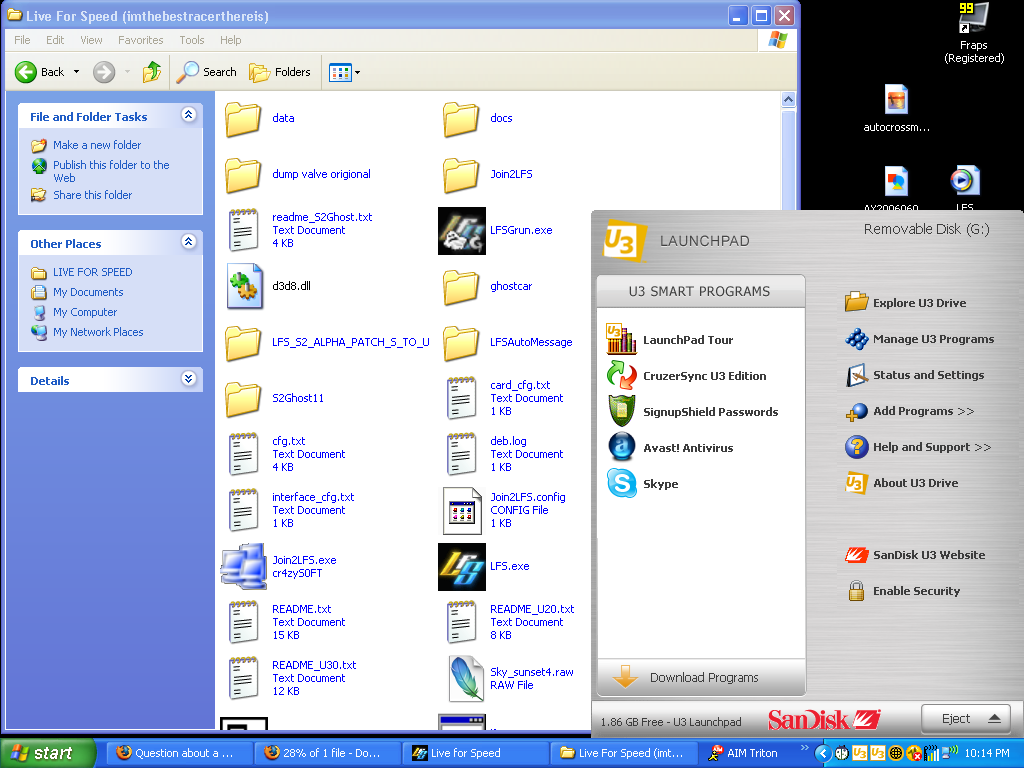Open autocrossm... desktop icon
This screenshot has width=1024, height=768.
pos(896,108)
